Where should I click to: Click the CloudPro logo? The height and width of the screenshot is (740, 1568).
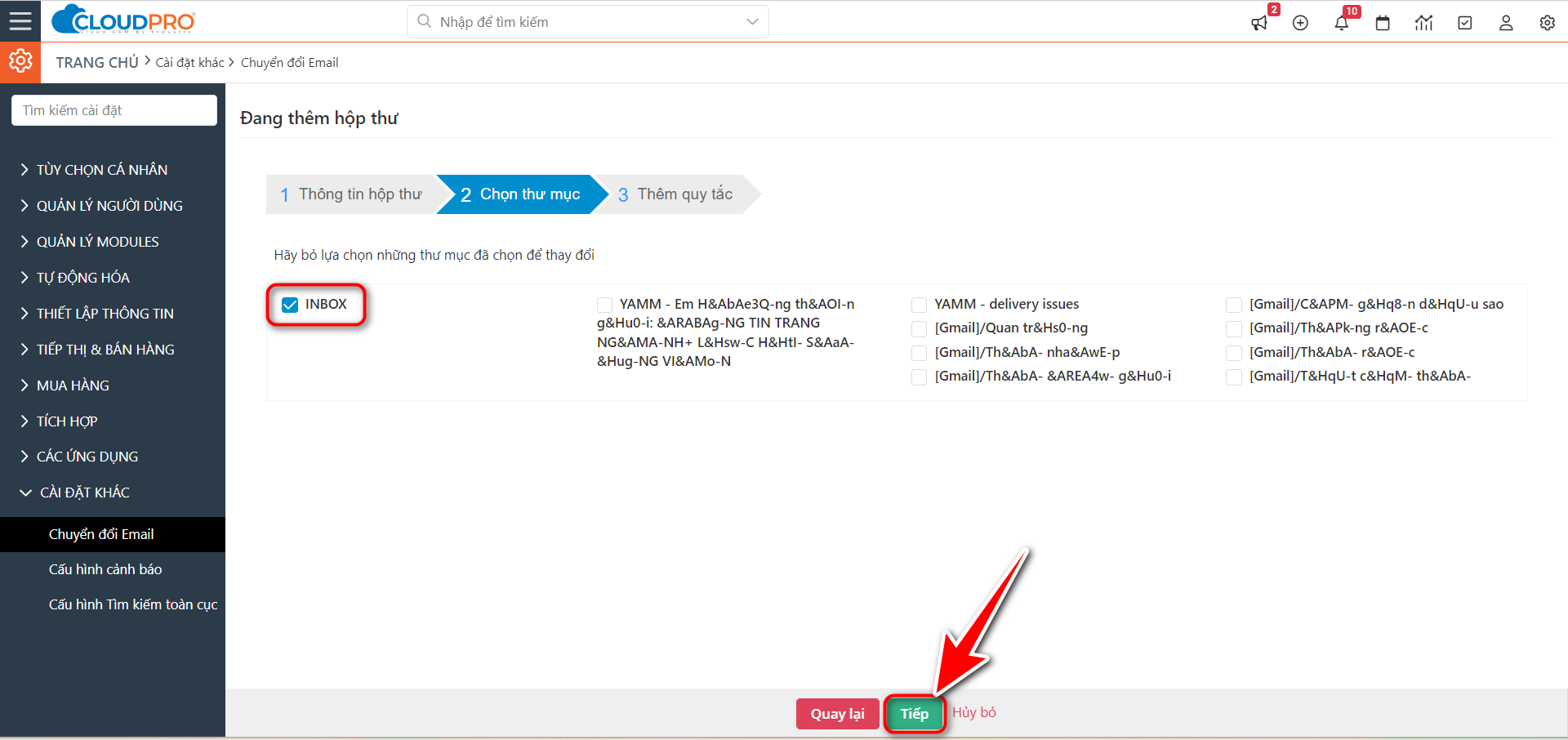(x=123, y=20)
